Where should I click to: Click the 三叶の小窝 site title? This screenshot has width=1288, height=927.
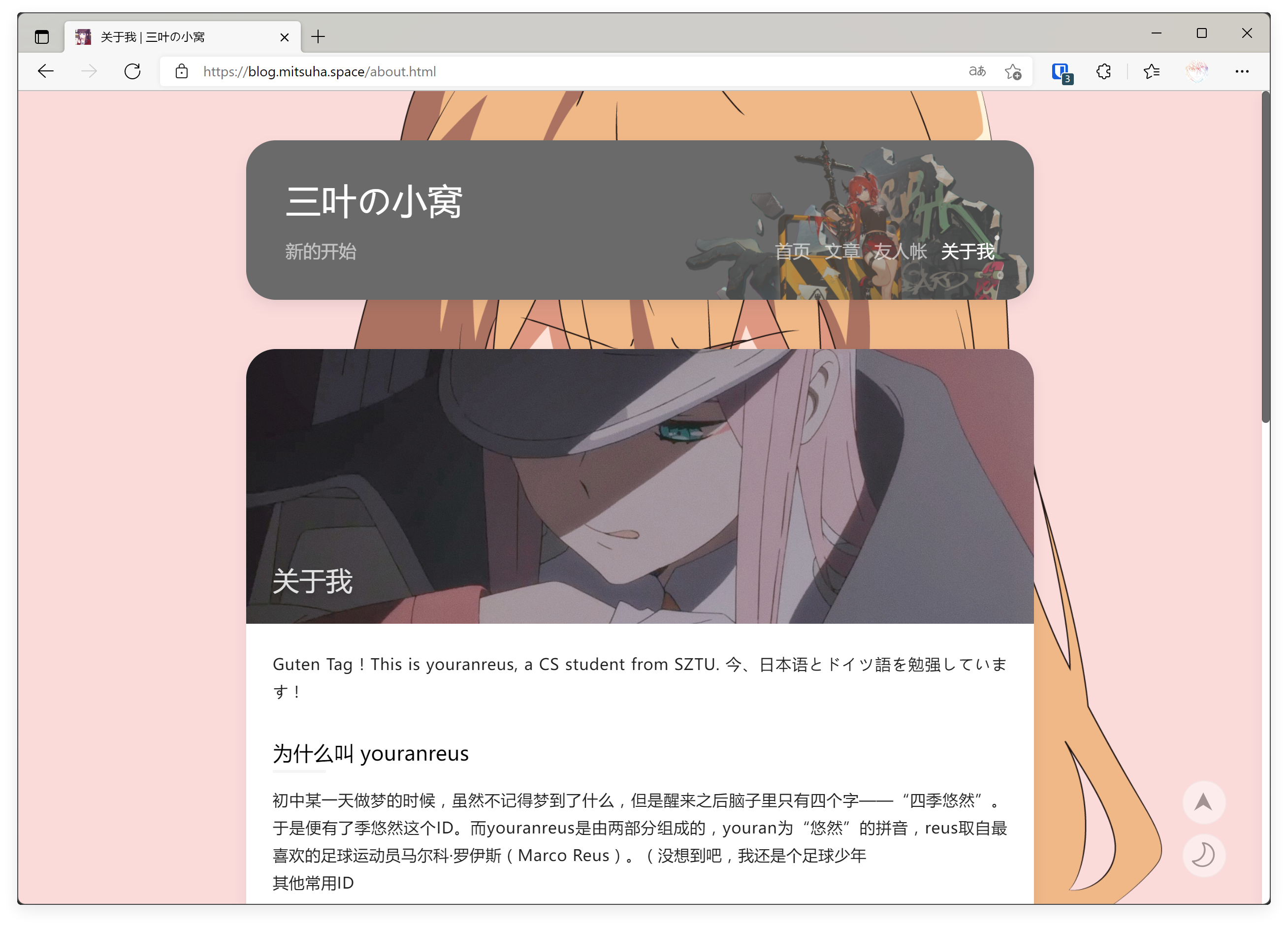tap(374, 202)
